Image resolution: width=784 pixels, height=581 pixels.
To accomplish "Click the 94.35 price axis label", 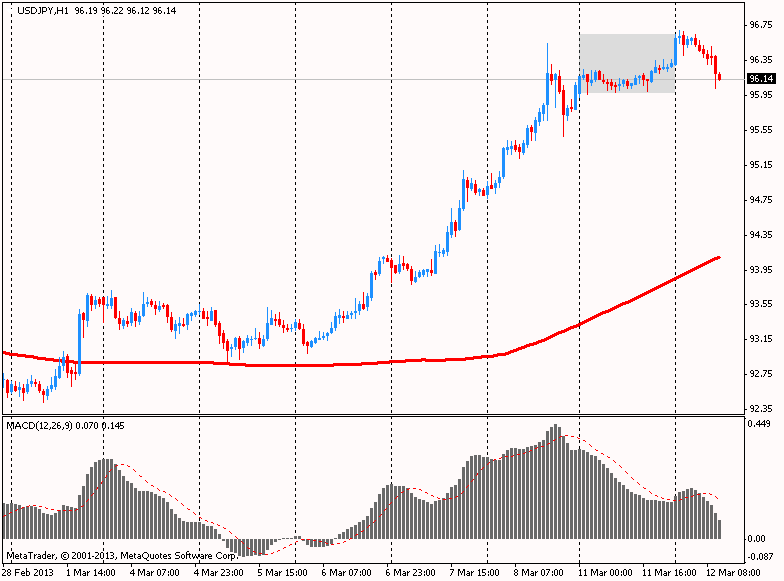I will point(761,234).
